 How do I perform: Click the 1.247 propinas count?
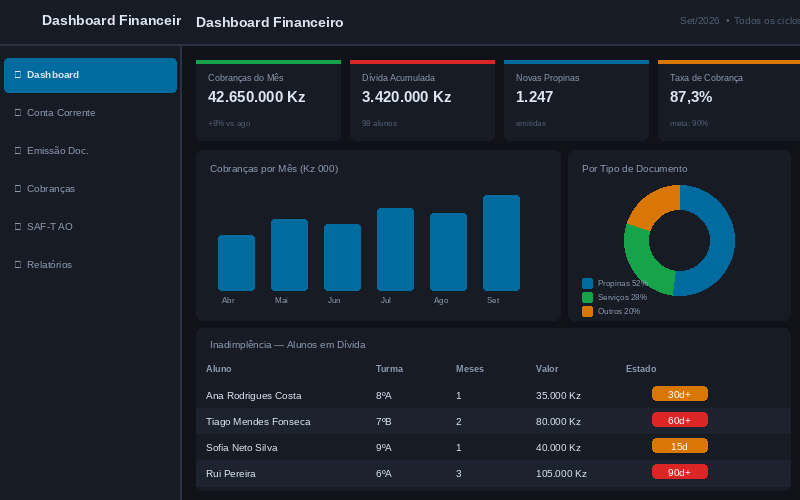tap(534, 97)
